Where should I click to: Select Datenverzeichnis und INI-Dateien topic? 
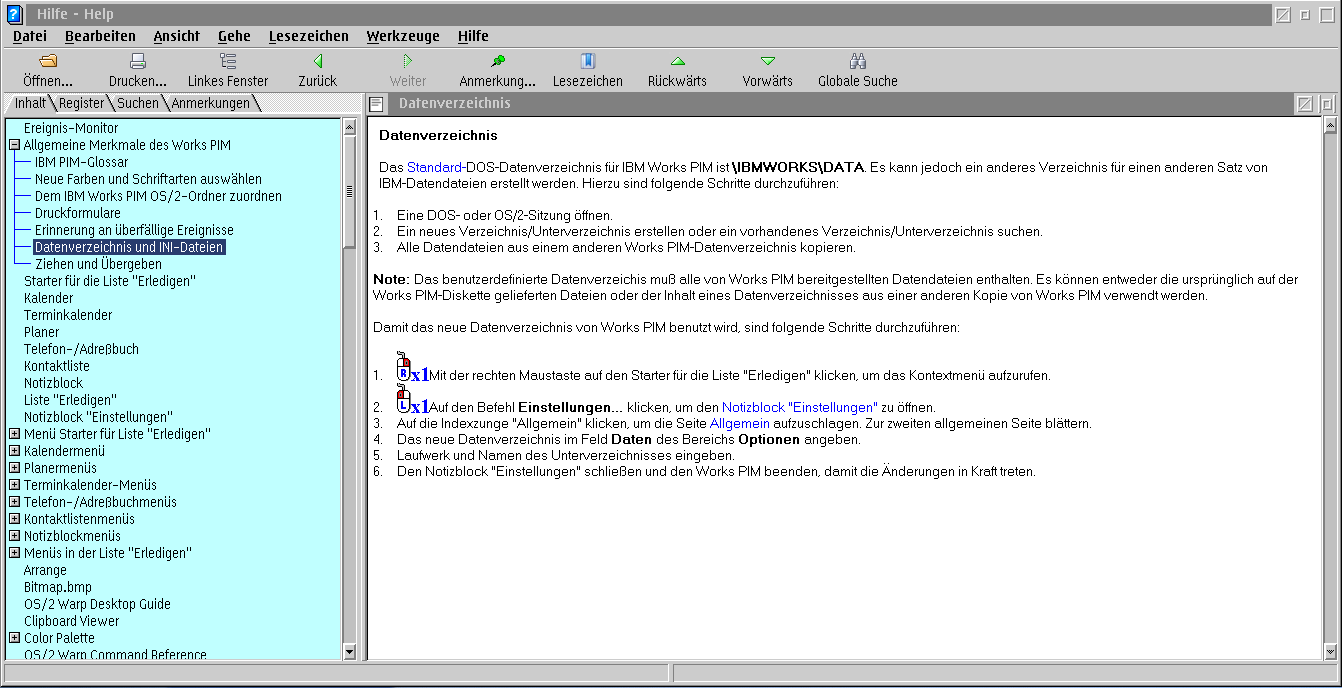click(129, 247)
